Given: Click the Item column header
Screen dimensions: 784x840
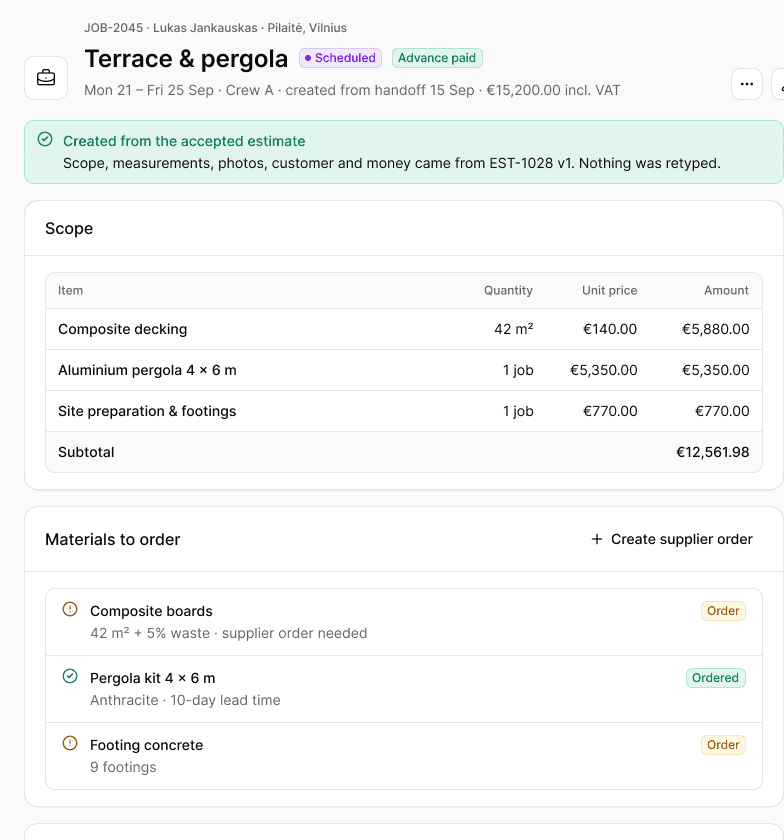Looking at the screenshot, I should point(70,290).
